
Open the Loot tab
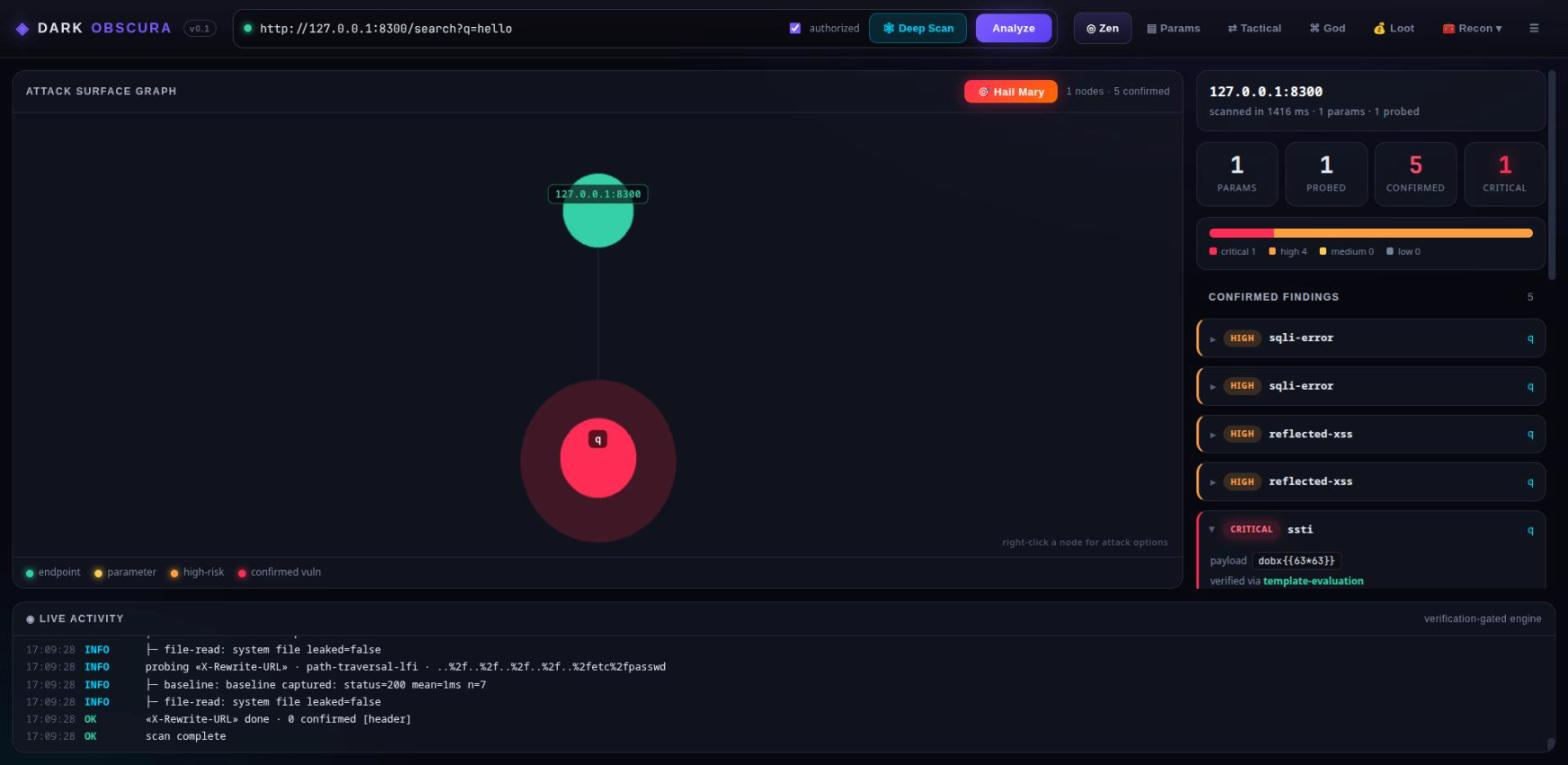1393,28
